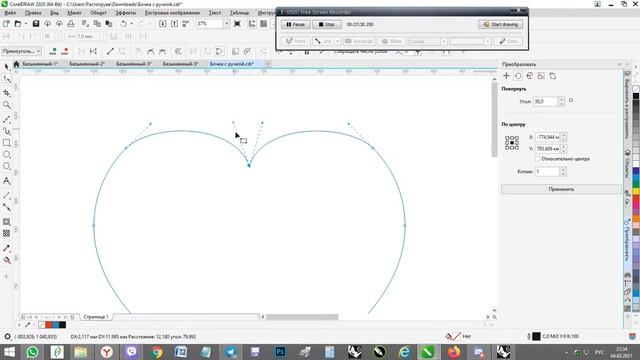
Task: Open the 'Файл' menu
Action: click(x=10, y=13)
